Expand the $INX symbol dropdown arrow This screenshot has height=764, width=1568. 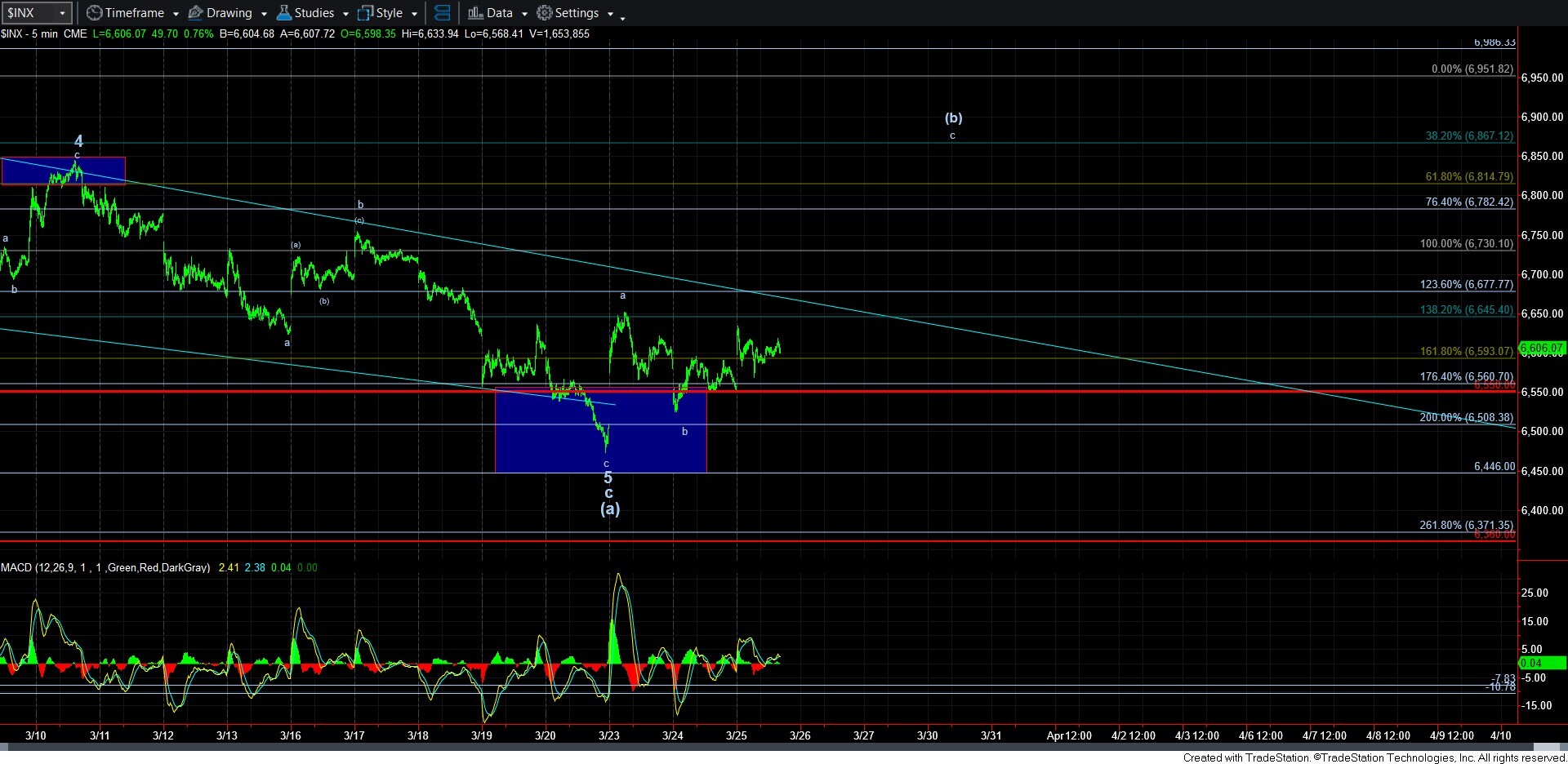62,13
